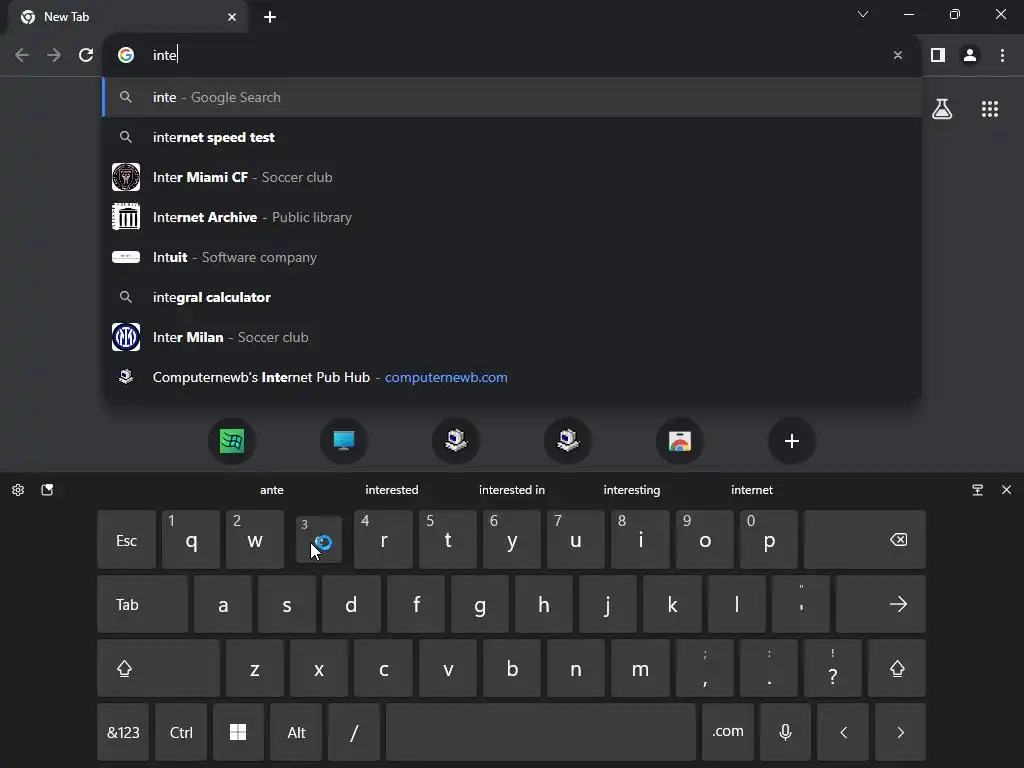
Task: Open the rainbow picture shortcut
Action: pos(680,441)
